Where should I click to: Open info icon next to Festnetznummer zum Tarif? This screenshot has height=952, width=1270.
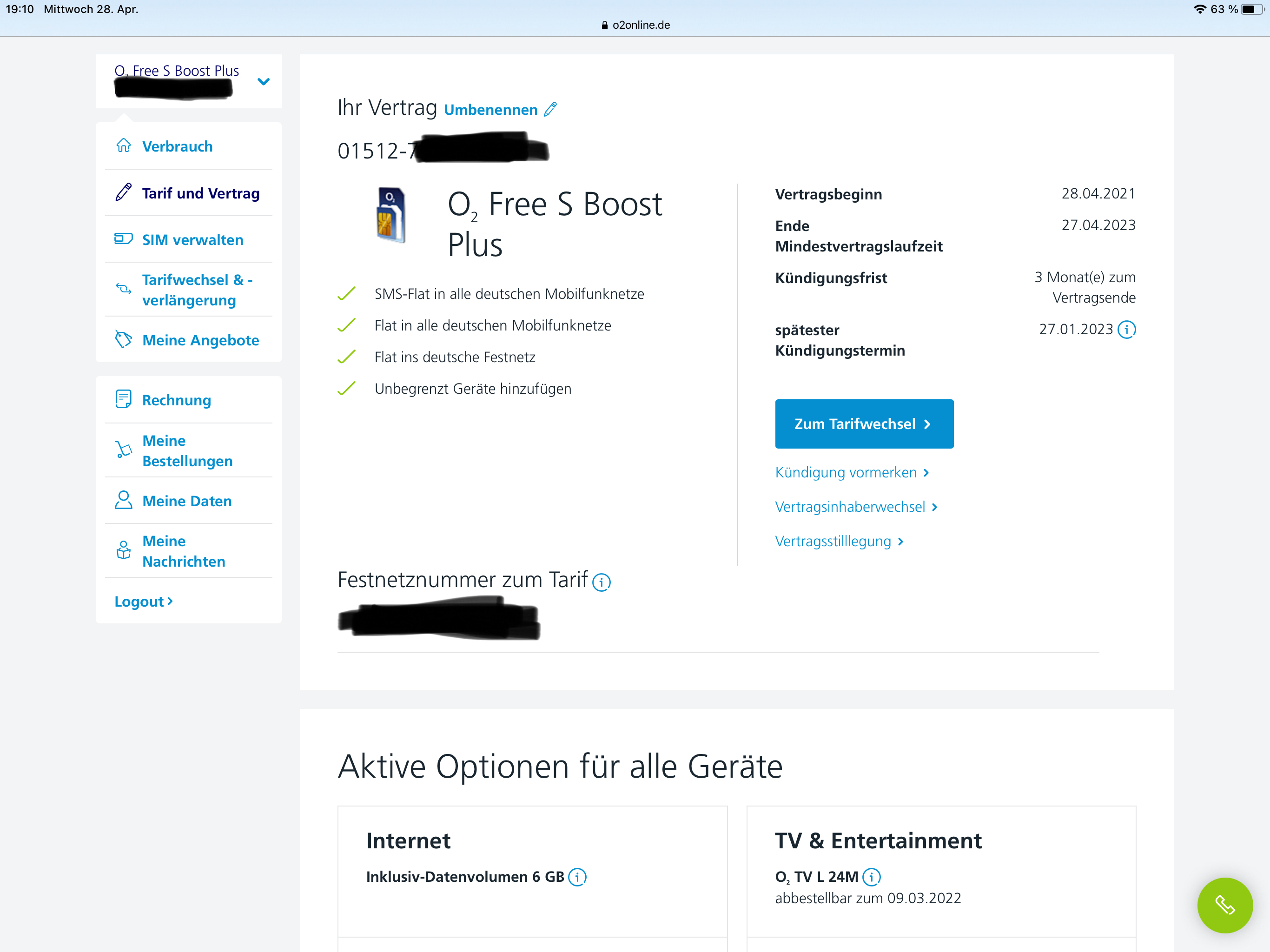(x=601, y=582)
